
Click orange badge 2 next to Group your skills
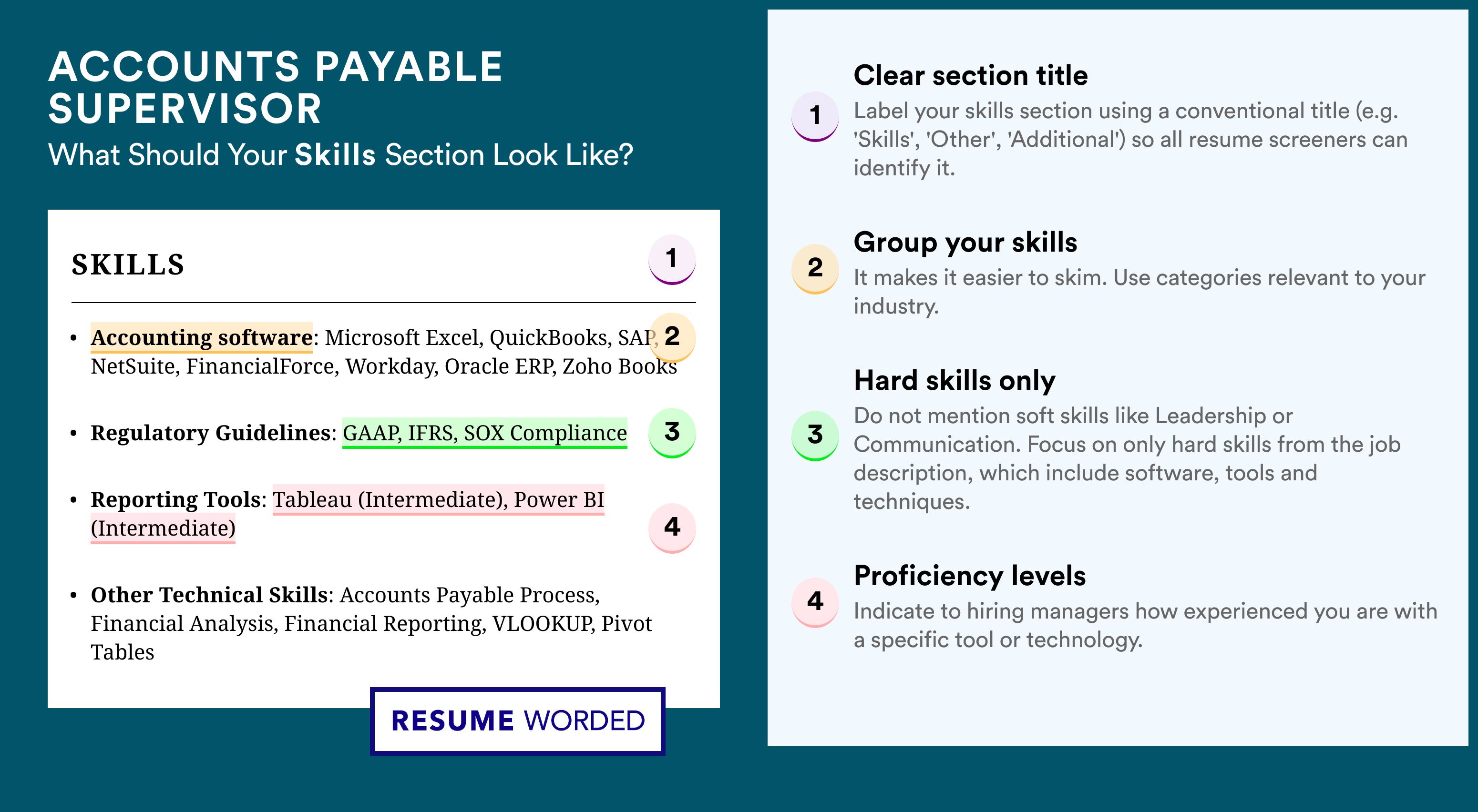pyautogui.click(x=815, y=269)
